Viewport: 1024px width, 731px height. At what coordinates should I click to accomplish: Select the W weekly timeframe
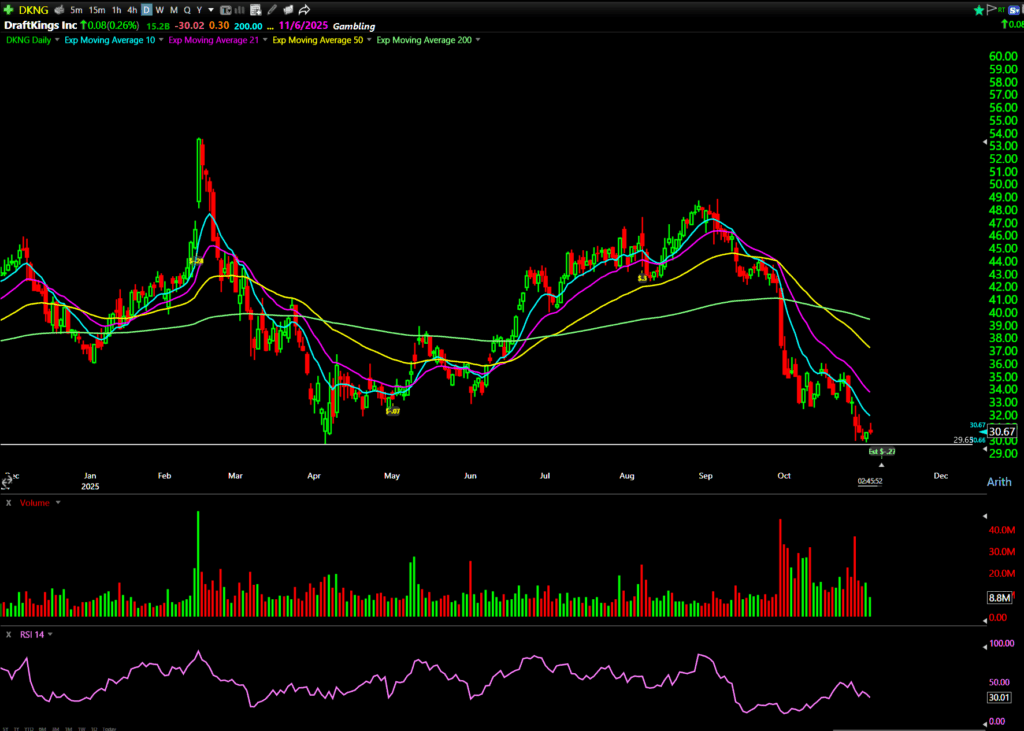point(159,9)
